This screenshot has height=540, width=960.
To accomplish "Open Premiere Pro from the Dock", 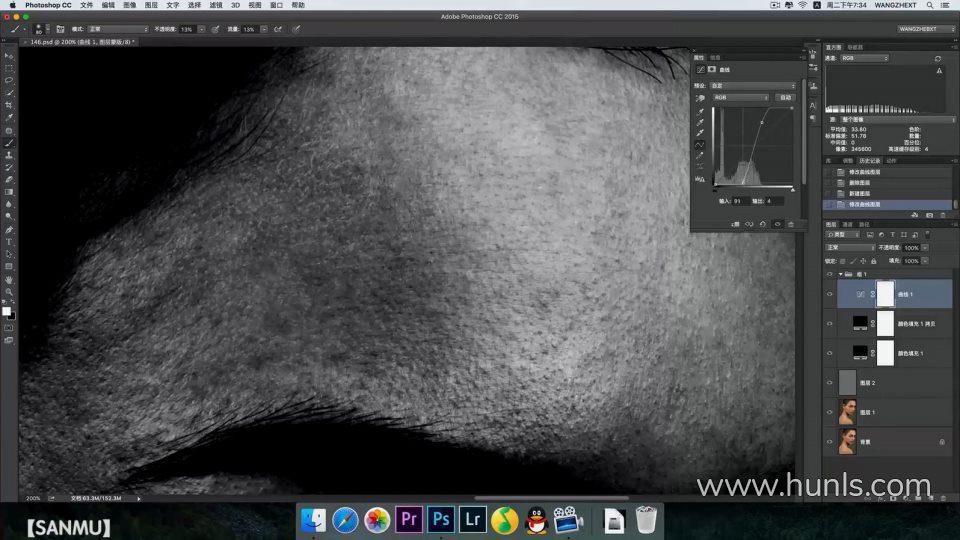I will tap(408, 519).
